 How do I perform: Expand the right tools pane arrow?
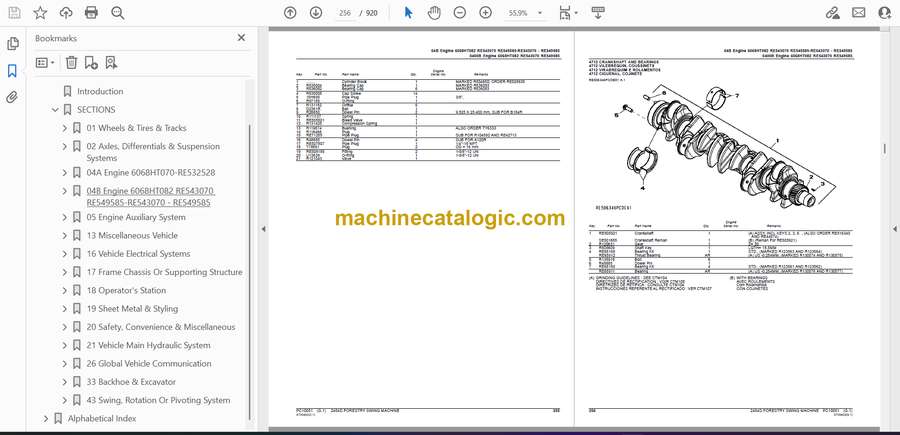coord(894,229)
